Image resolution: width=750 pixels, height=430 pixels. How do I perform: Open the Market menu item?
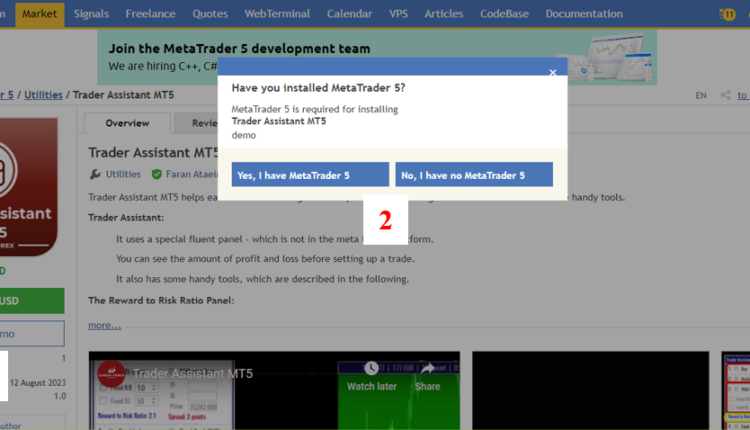pos(40,14)
